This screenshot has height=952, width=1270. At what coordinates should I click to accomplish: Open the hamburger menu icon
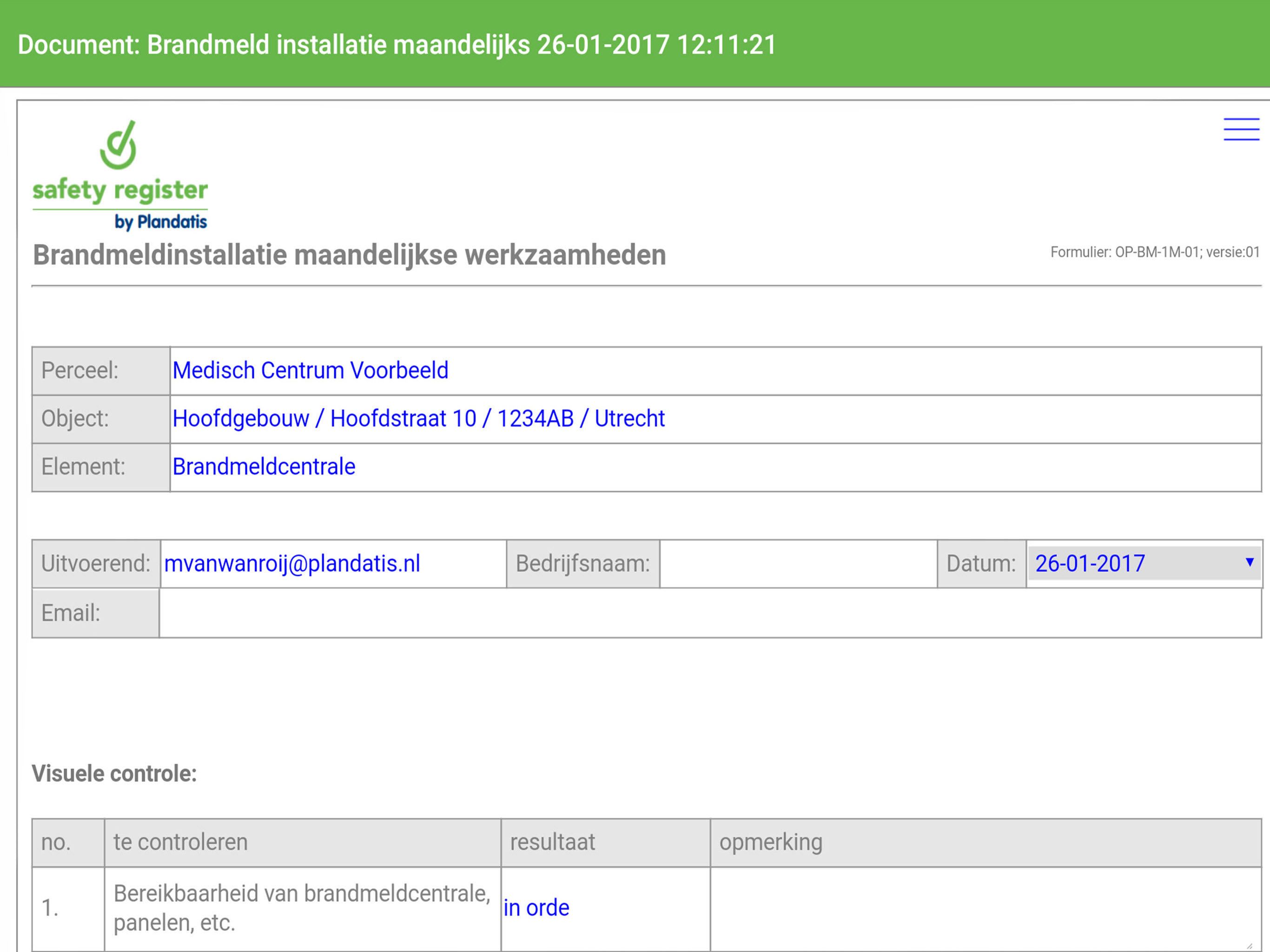tap(1241, 129)
